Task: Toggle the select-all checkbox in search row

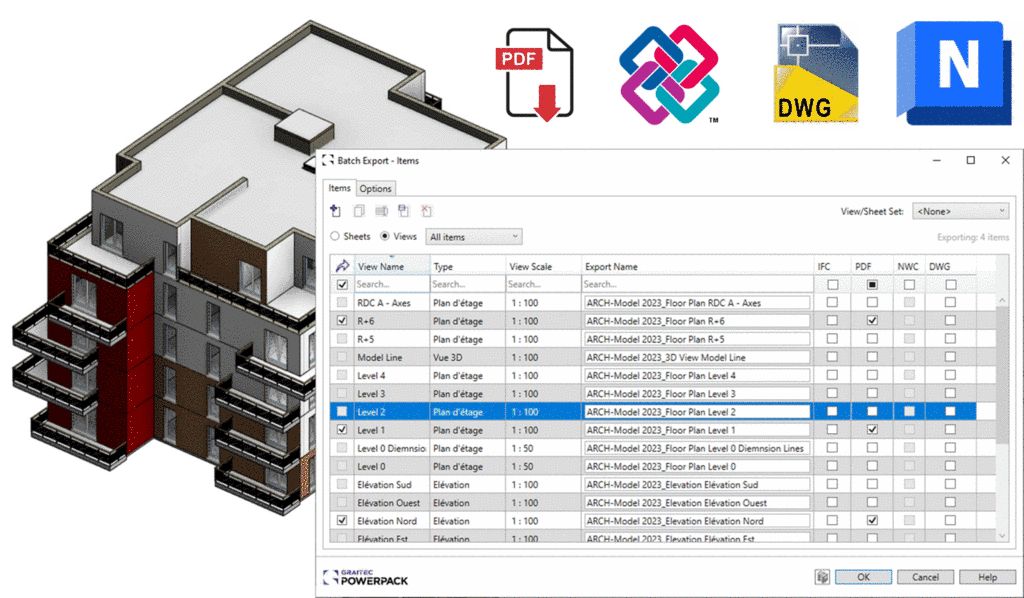Action: [342, 285]
